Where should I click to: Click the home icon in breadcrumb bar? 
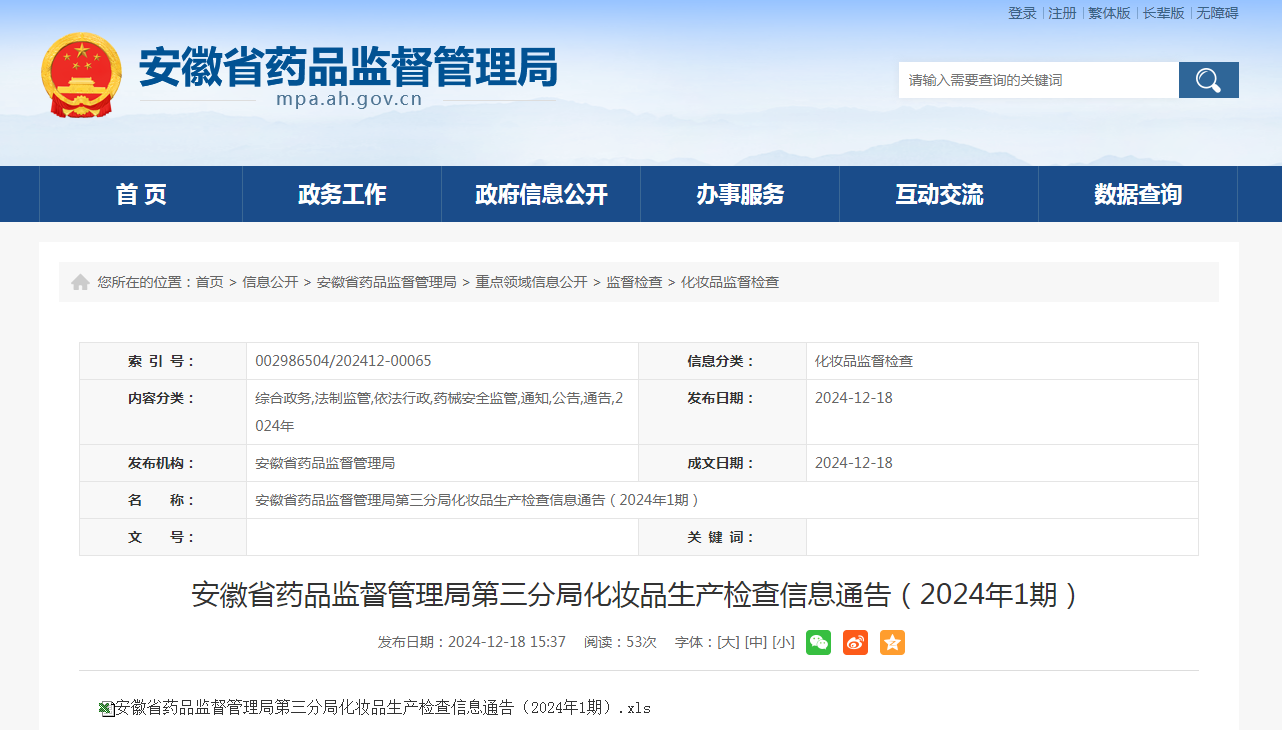pyautogui.click(x=80, y=282)
